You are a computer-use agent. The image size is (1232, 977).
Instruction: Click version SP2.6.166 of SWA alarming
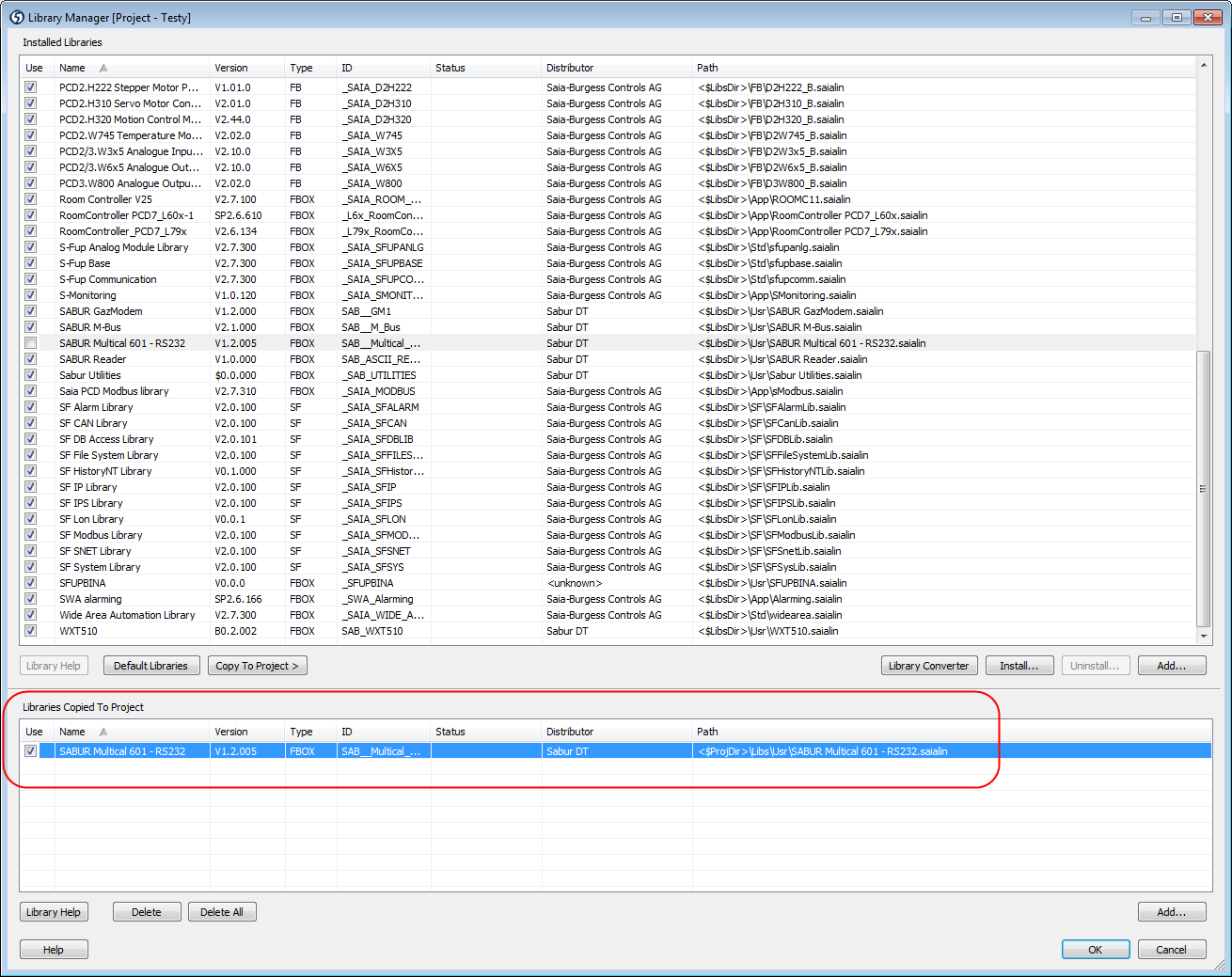[x=238, y=599]
